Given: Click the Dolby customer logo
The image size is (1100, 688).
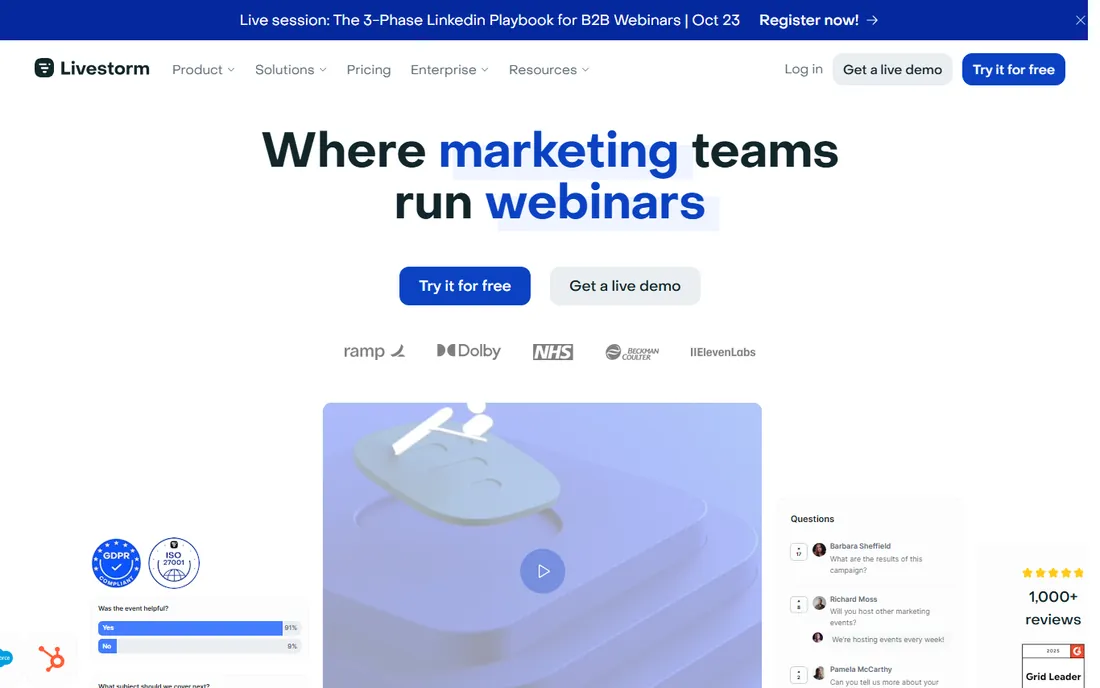Looking at the screenshot, I should pos(469,351).
